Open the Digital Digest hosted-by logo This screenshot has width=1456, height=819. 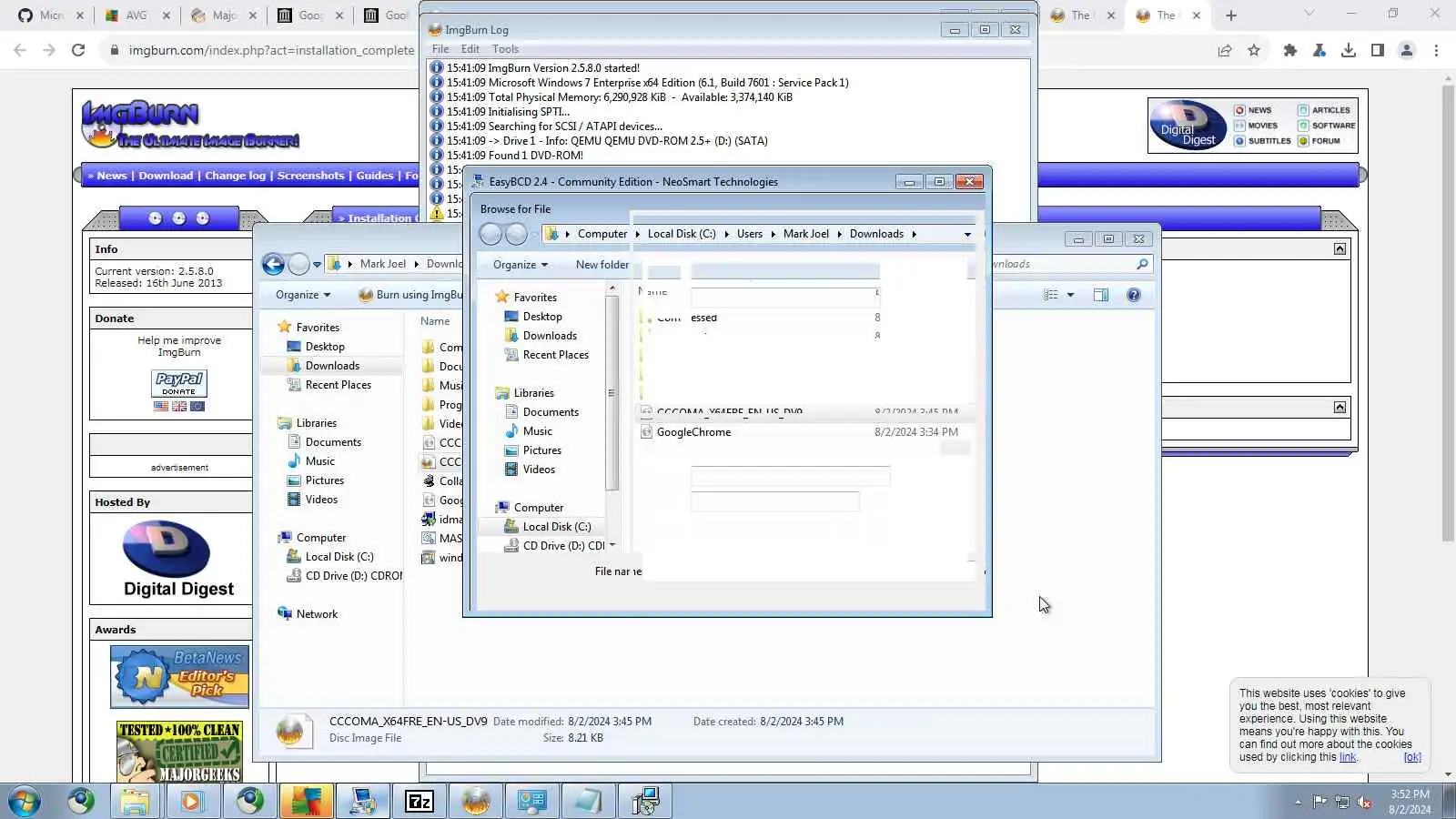[179, 559]
